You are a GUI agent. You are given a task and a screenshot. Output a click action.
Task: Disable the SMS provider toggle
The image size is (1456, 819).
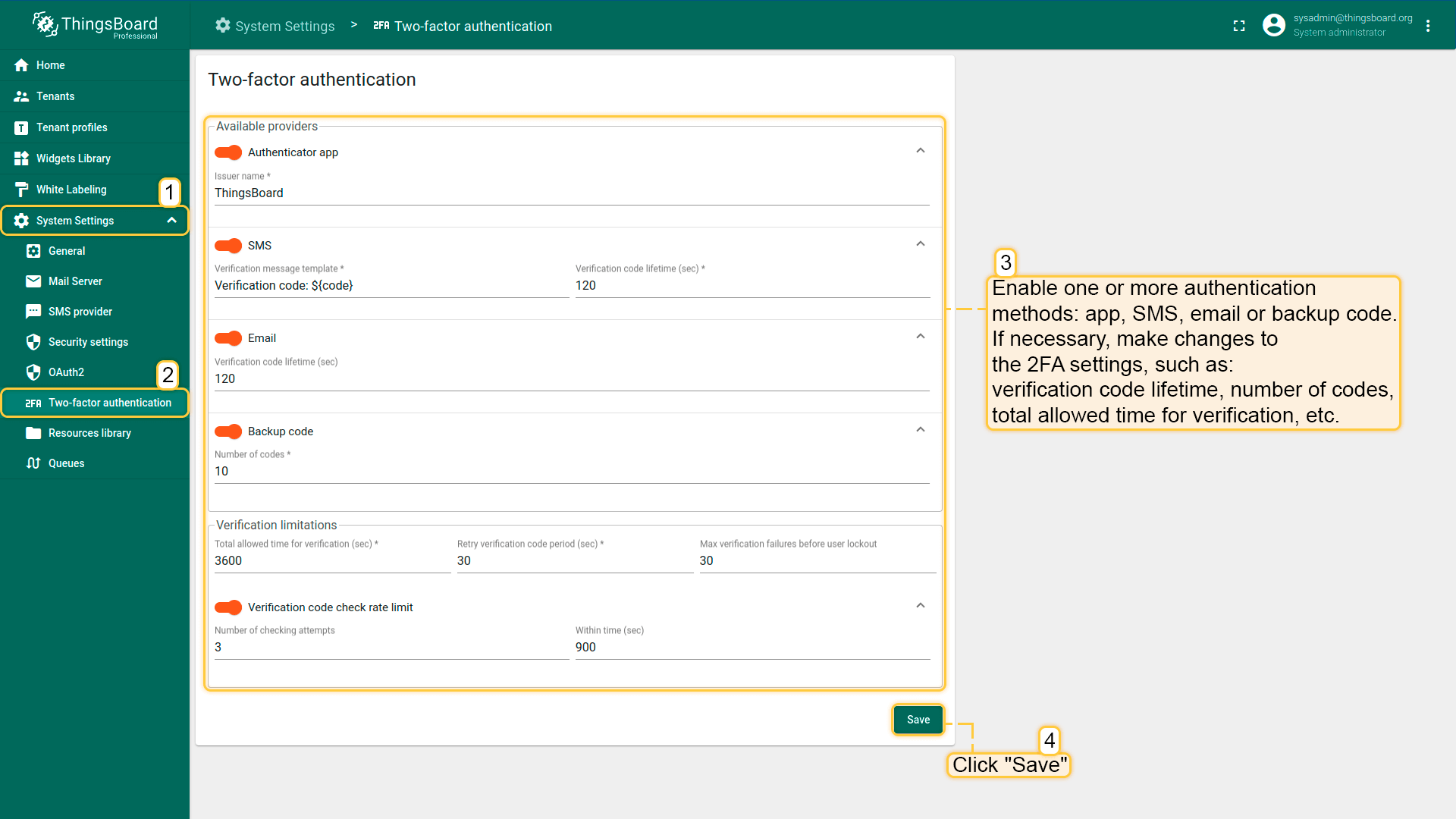pyautogui.click(x=228, y=246)
